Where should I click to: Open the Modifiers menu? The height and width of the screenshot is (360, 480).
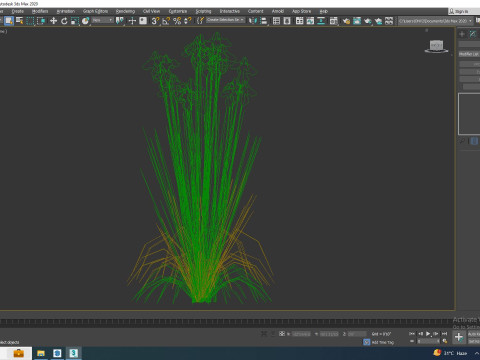click(x=40, y=11)
